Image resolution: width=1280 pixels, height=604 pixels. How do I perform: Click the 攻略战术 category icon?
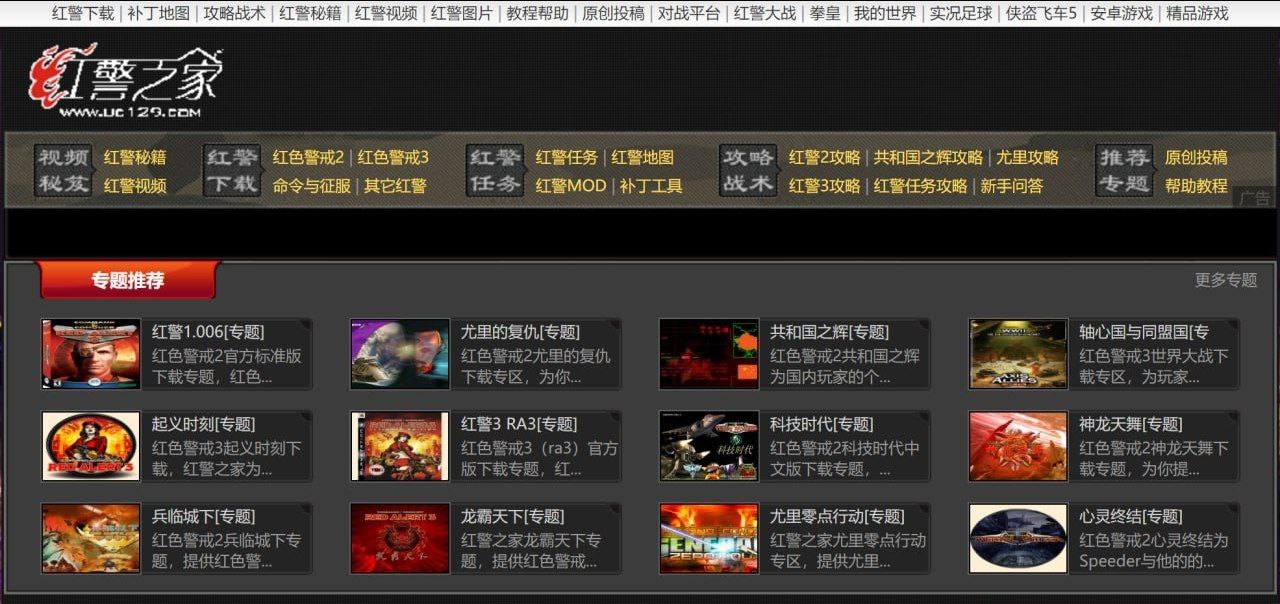[x=749, y=171]
